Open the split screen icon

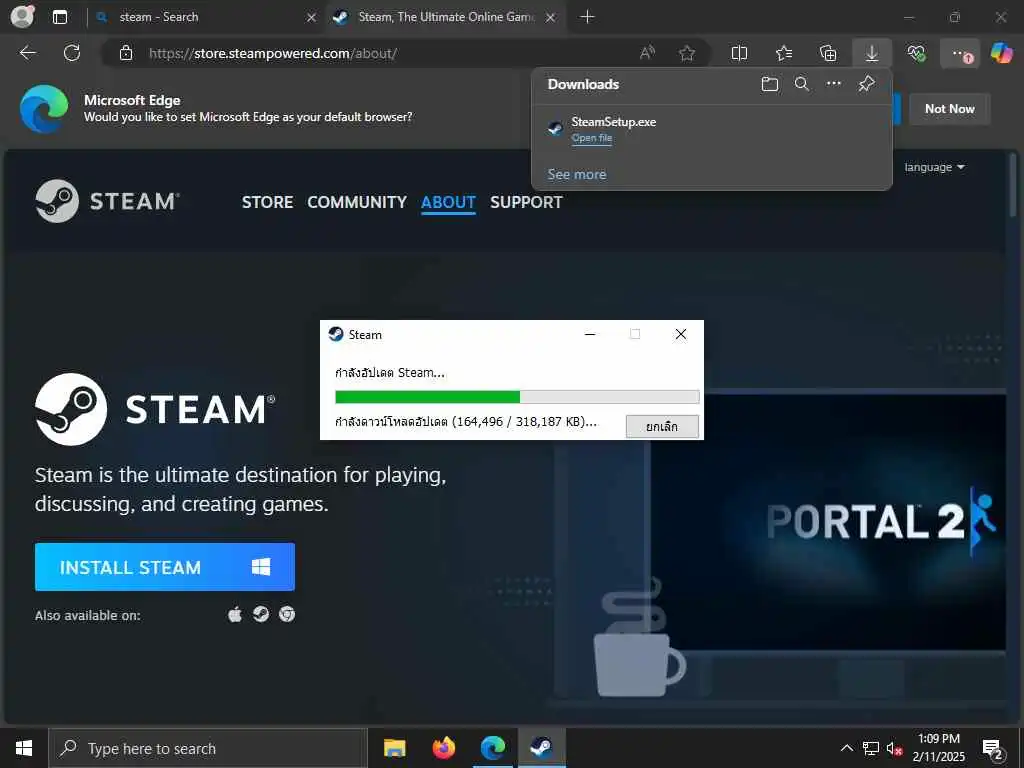point(739,53)
